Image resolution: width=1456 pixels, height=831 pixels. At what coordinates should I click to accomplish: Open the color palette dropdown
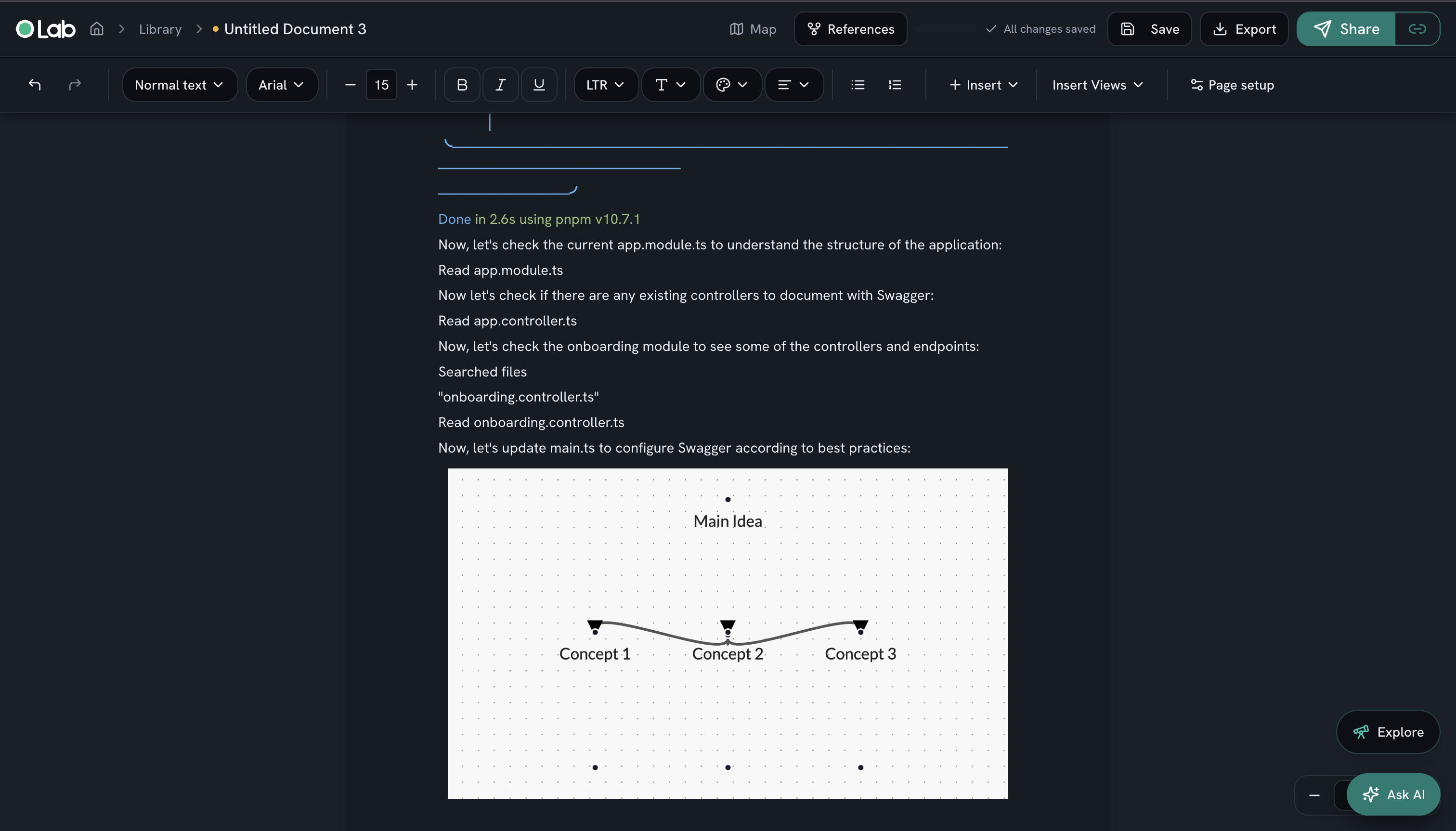pos(732,85)
